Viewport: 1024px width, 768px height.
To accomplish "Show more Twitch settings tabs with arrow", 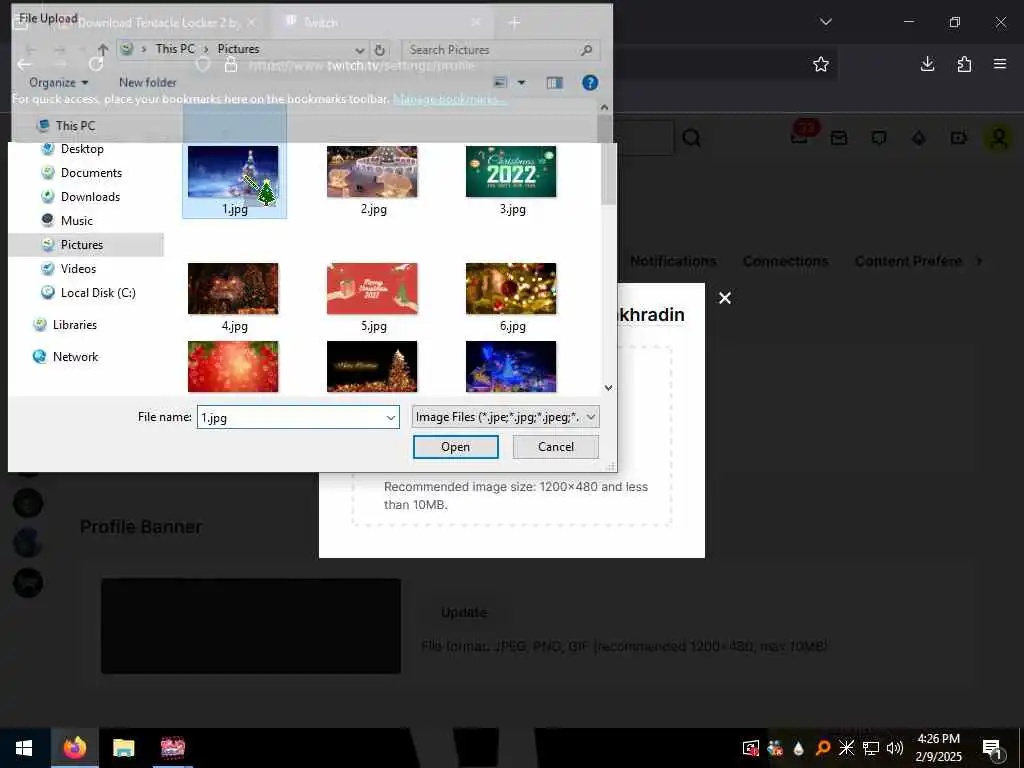I will (978, 261).
